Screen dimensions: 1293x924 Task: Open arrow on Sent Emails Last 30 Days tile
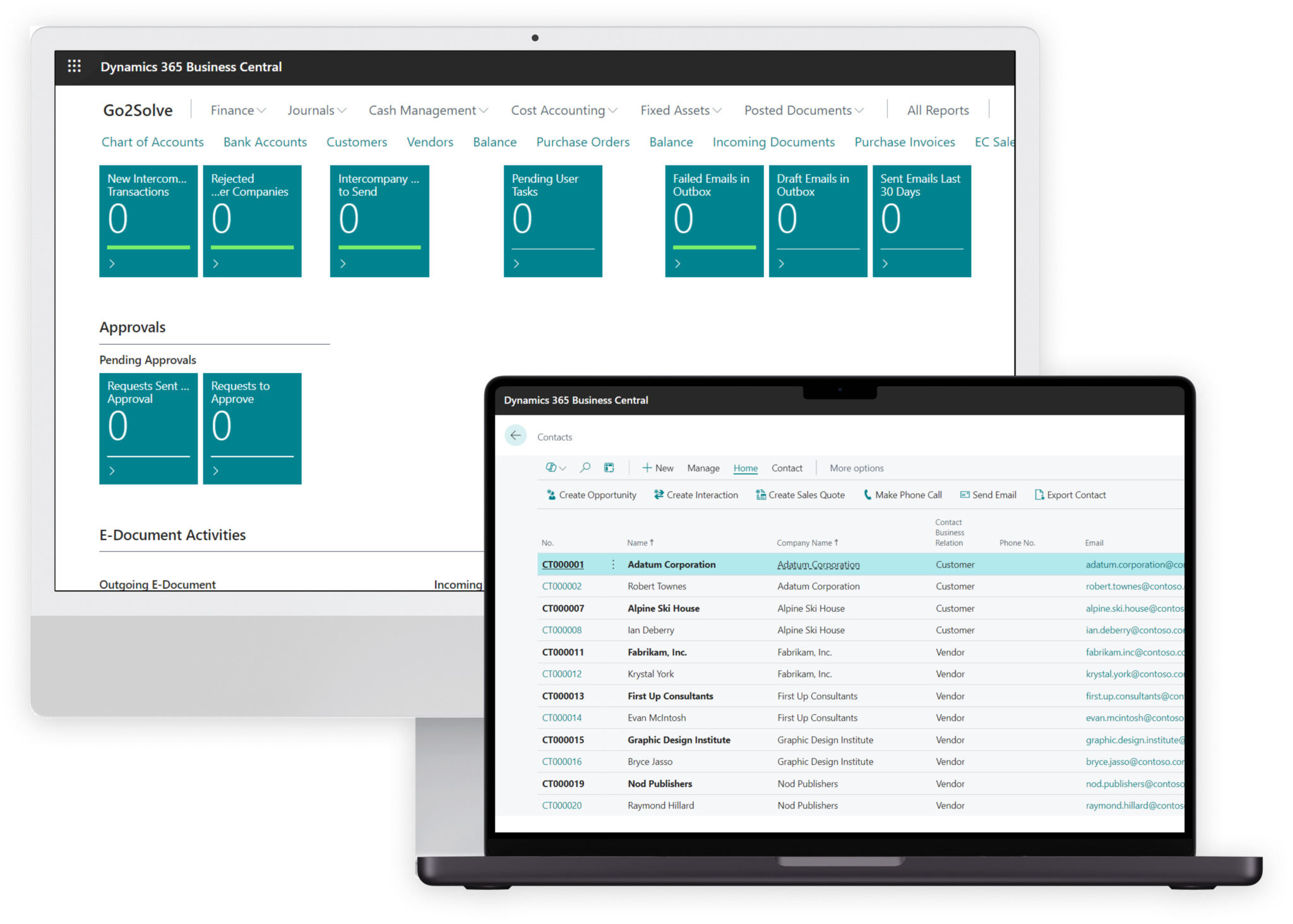(x=885, y=264)
